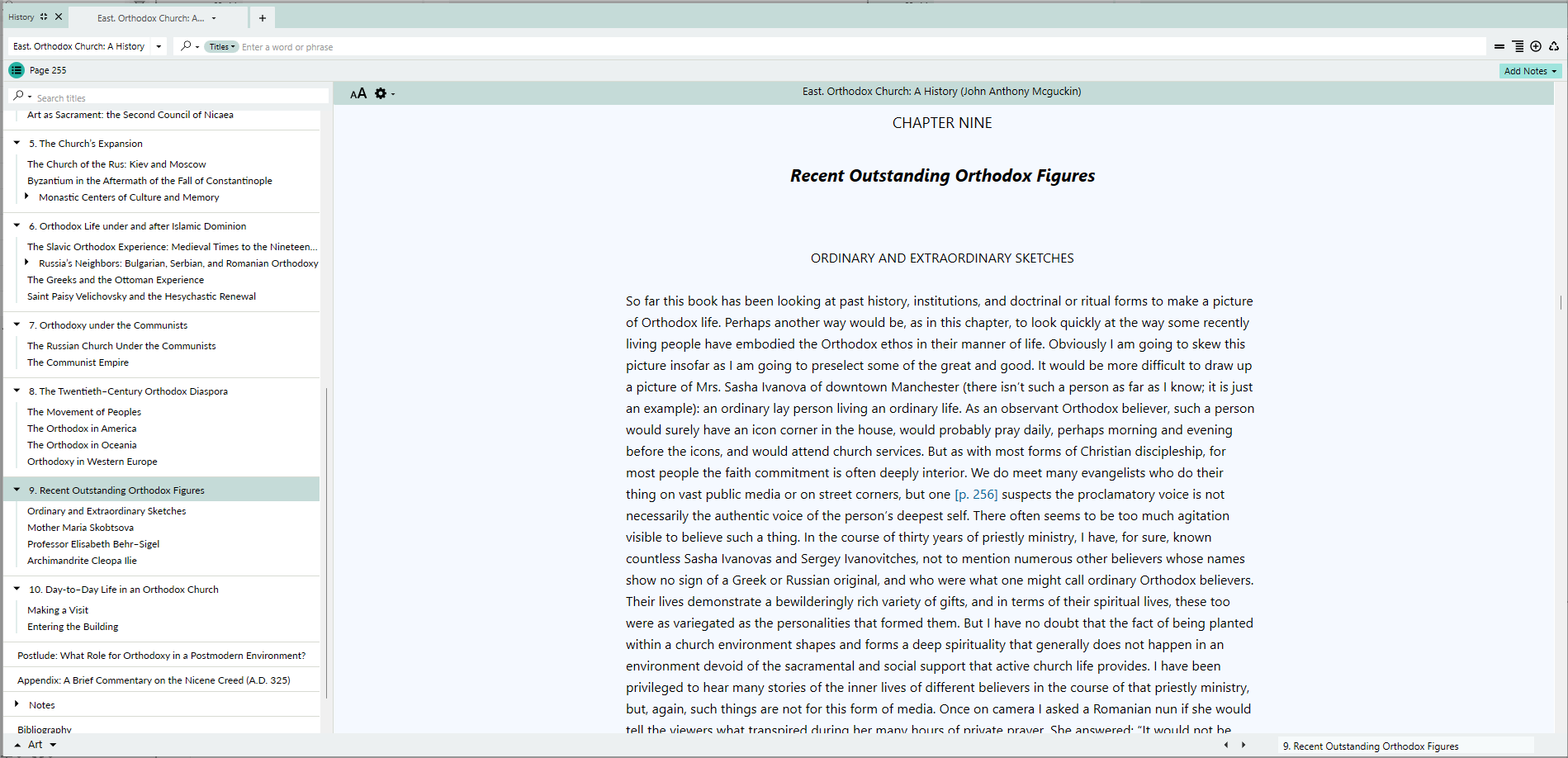Image resolution: width=1568 pixels, height=758 pixels.
Task: Expand the Art panel up arrow
Action: click(17, 745)
